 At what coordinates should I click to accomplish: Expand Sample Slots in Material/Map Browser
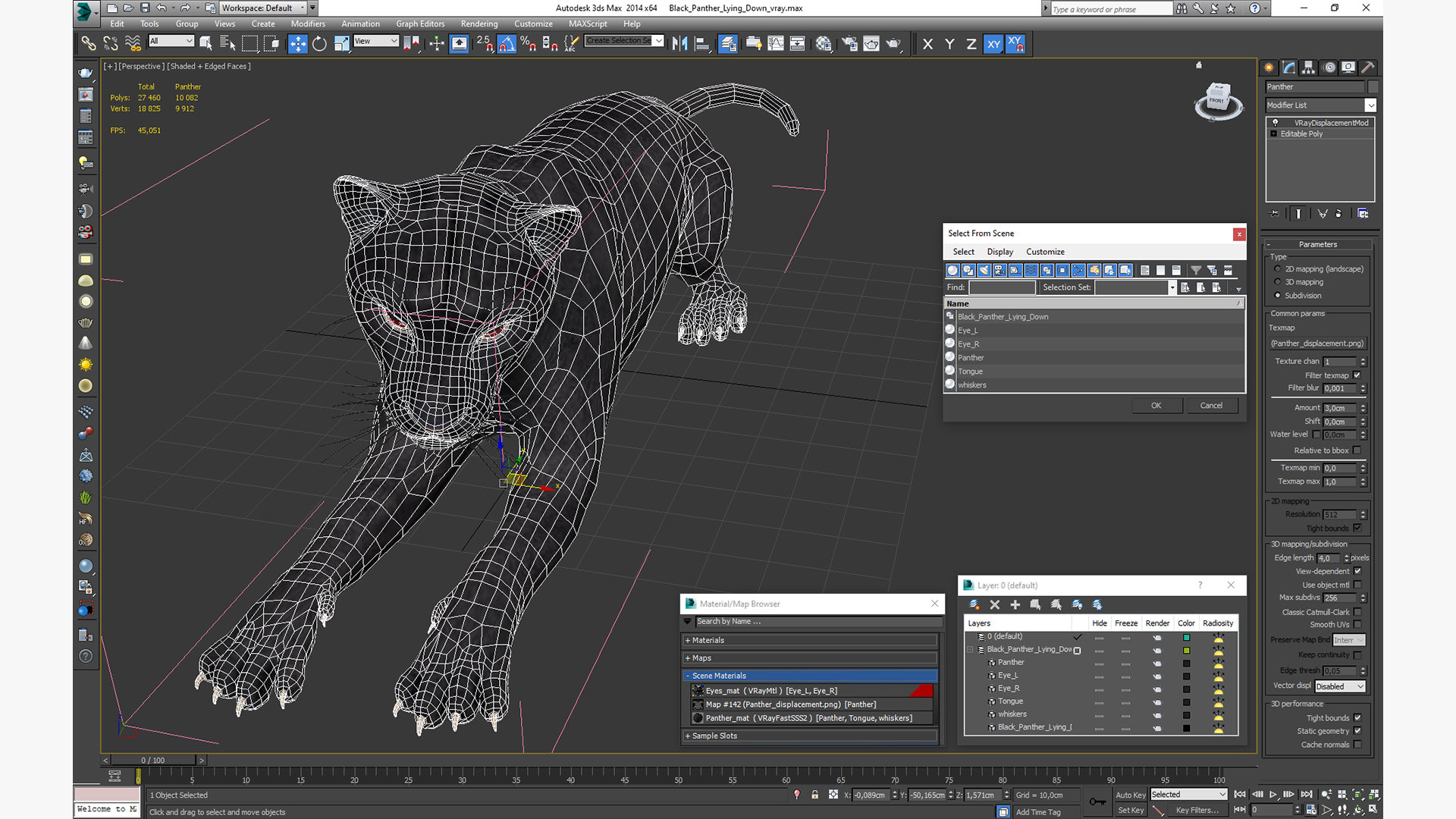pos(809,736)
